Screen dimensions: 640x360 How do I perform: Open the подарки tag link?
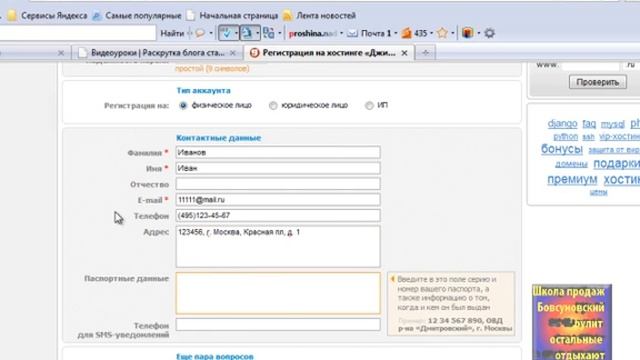pyautogui.click(x=616, y=163)
